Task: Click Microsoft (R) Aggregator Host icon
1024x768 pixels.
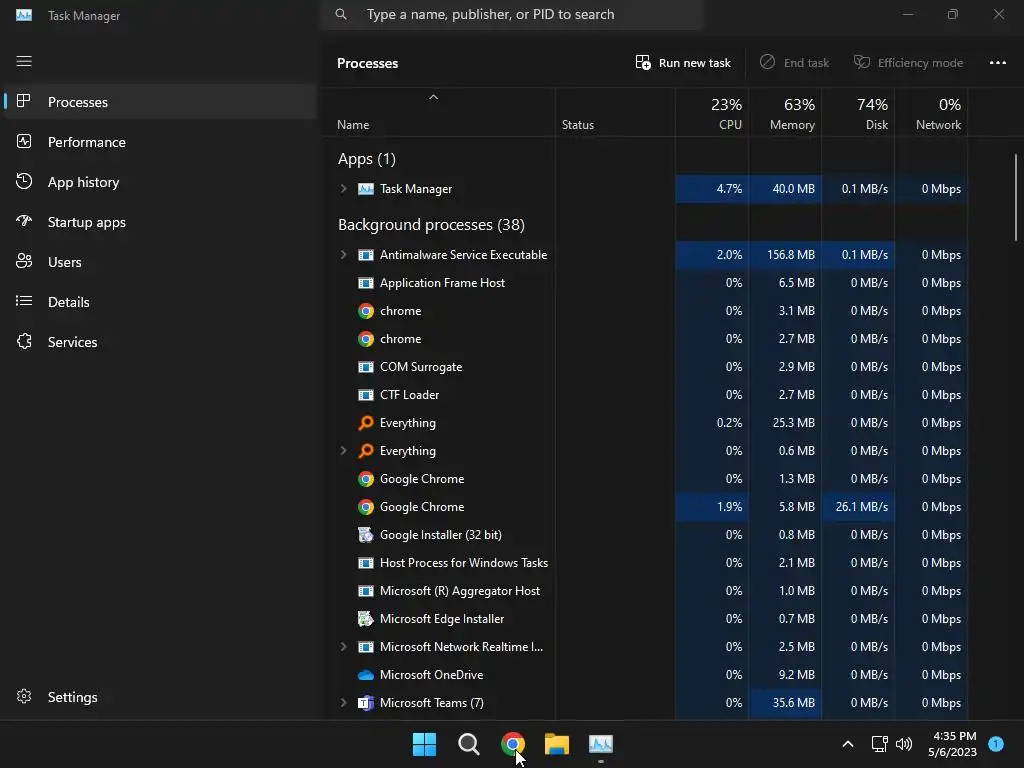Action: point(366,591)
